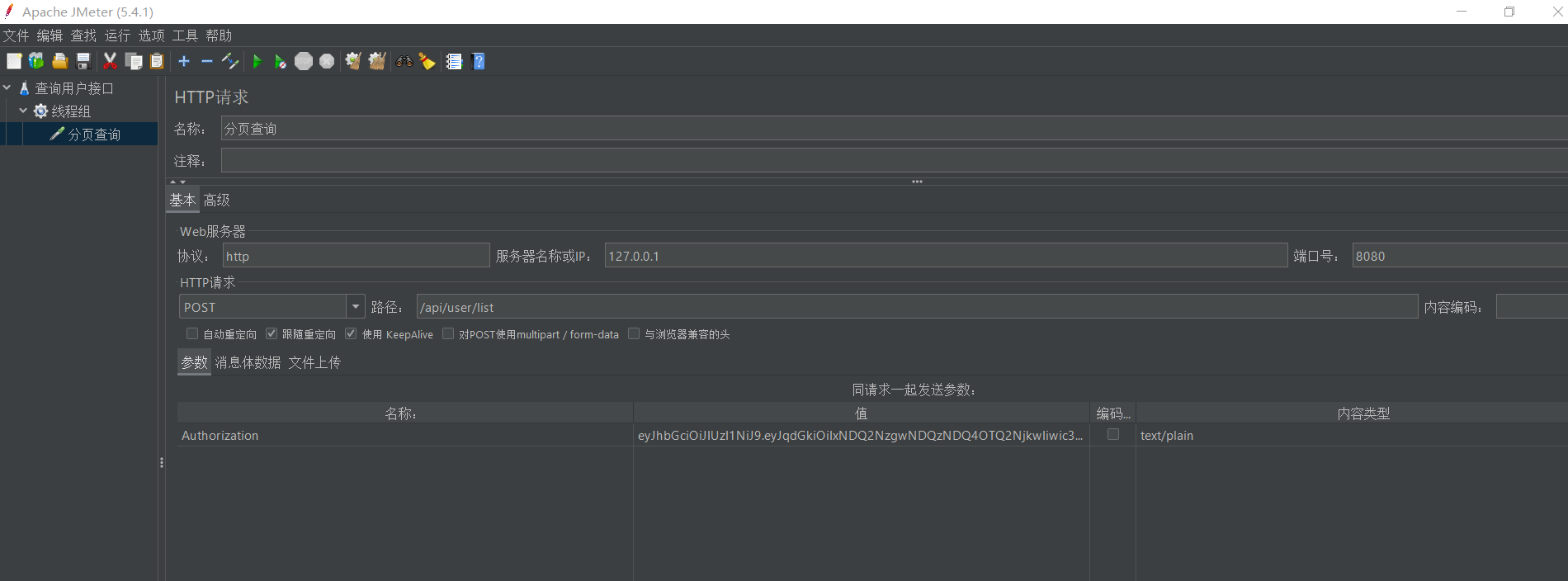Select the 线程组 thread group item
Image resolution: width=1568 pixels, height=581 pixels.
coord(71,111)
